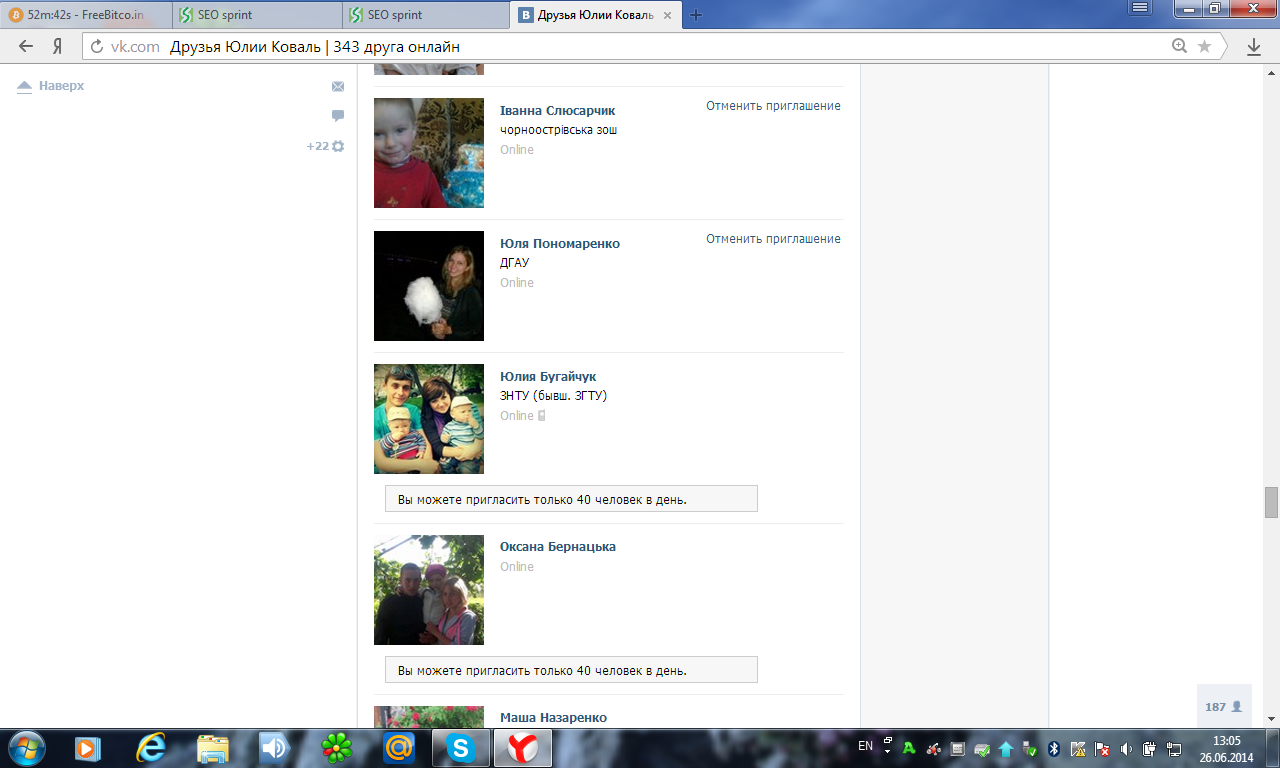Open Windows Explorer folder icon
Screen dimensions: 1280x768
point(213,748)
